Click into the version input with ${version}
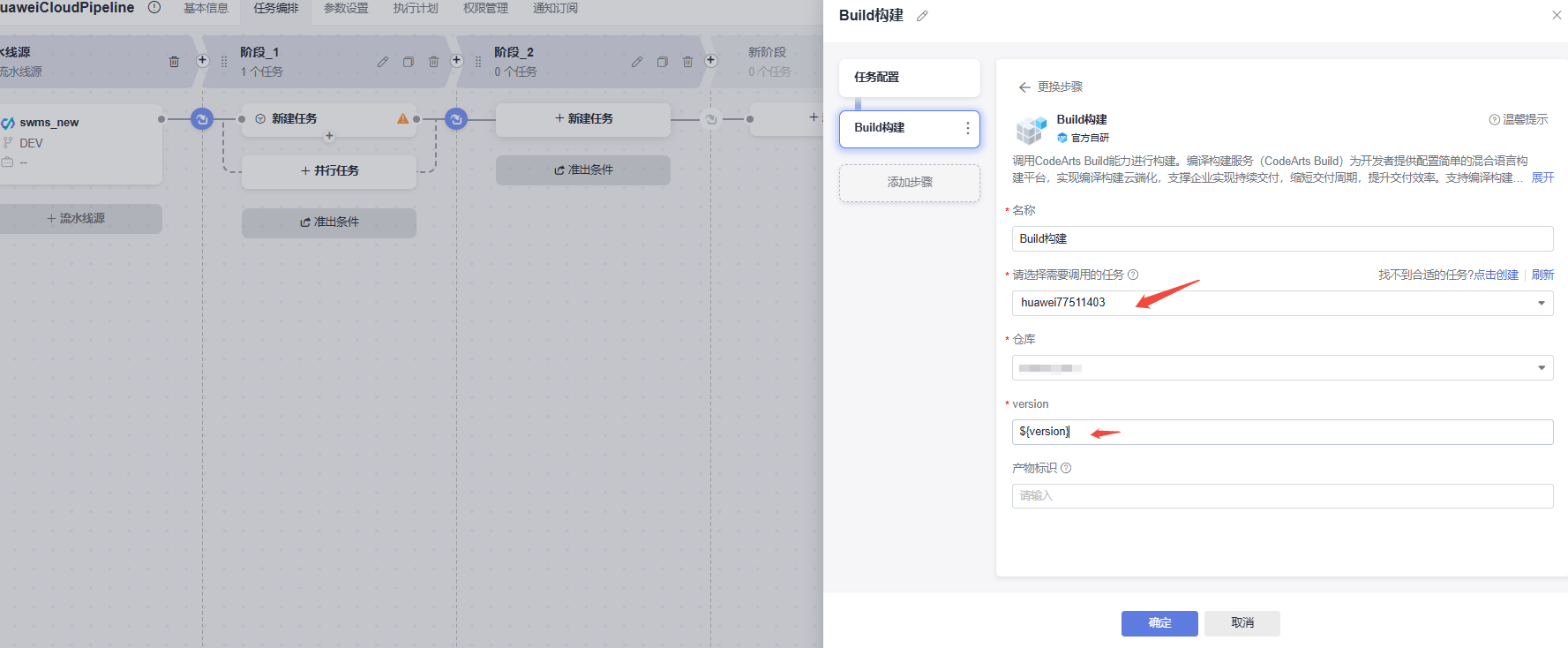 (1282, 432)
